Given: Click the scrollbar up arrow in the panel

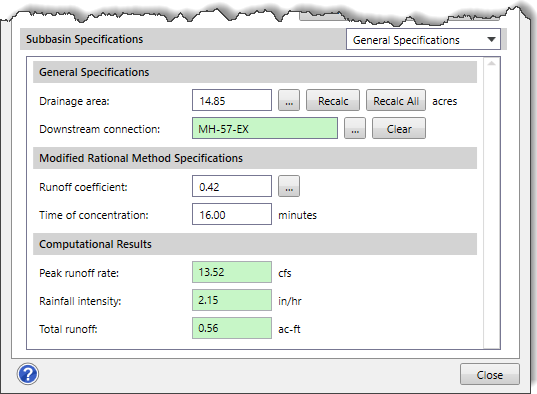Looking at the screenshot, I should (491, 63).
